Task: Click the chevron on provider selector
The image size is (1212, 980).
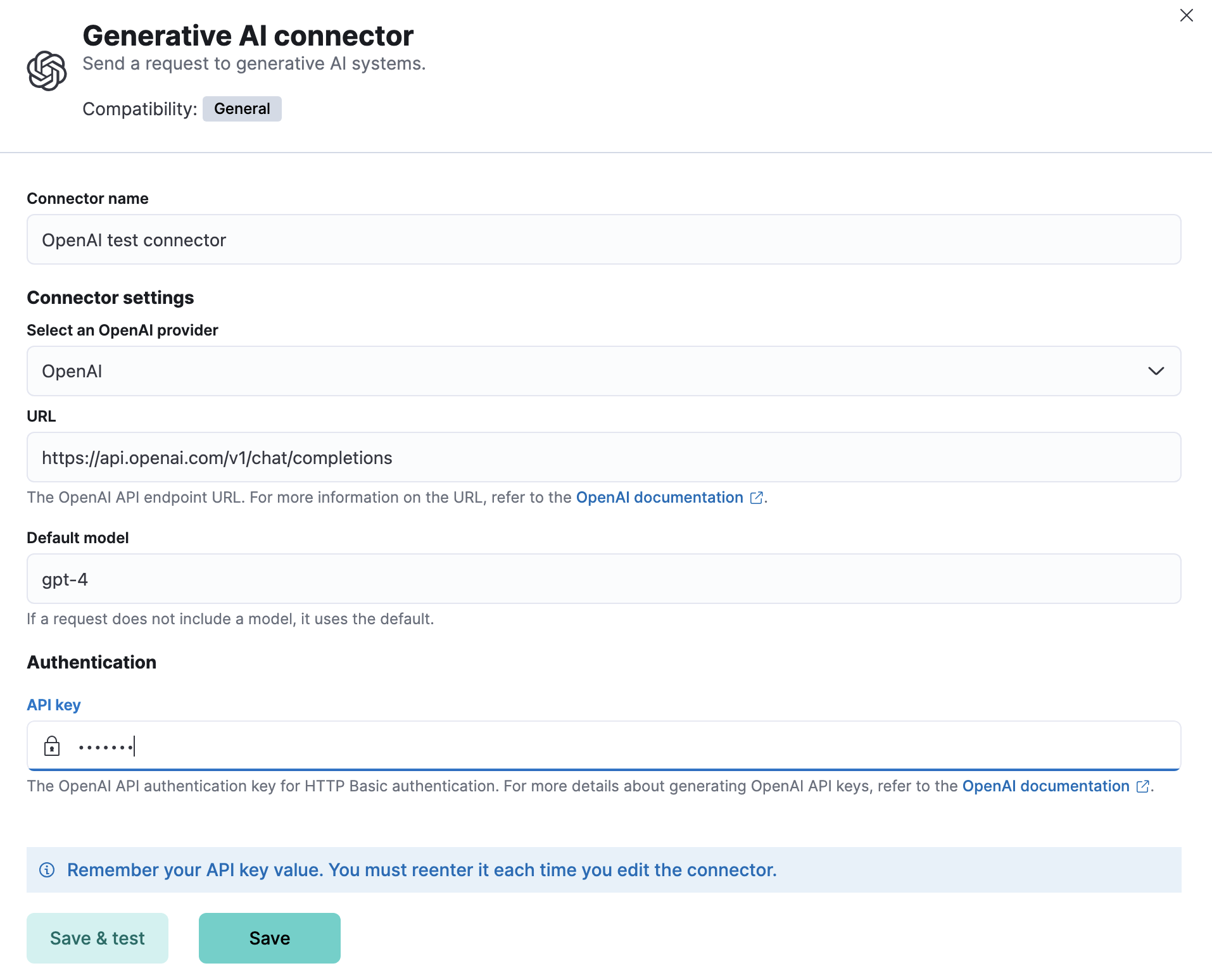Action: pos(1157,371)
